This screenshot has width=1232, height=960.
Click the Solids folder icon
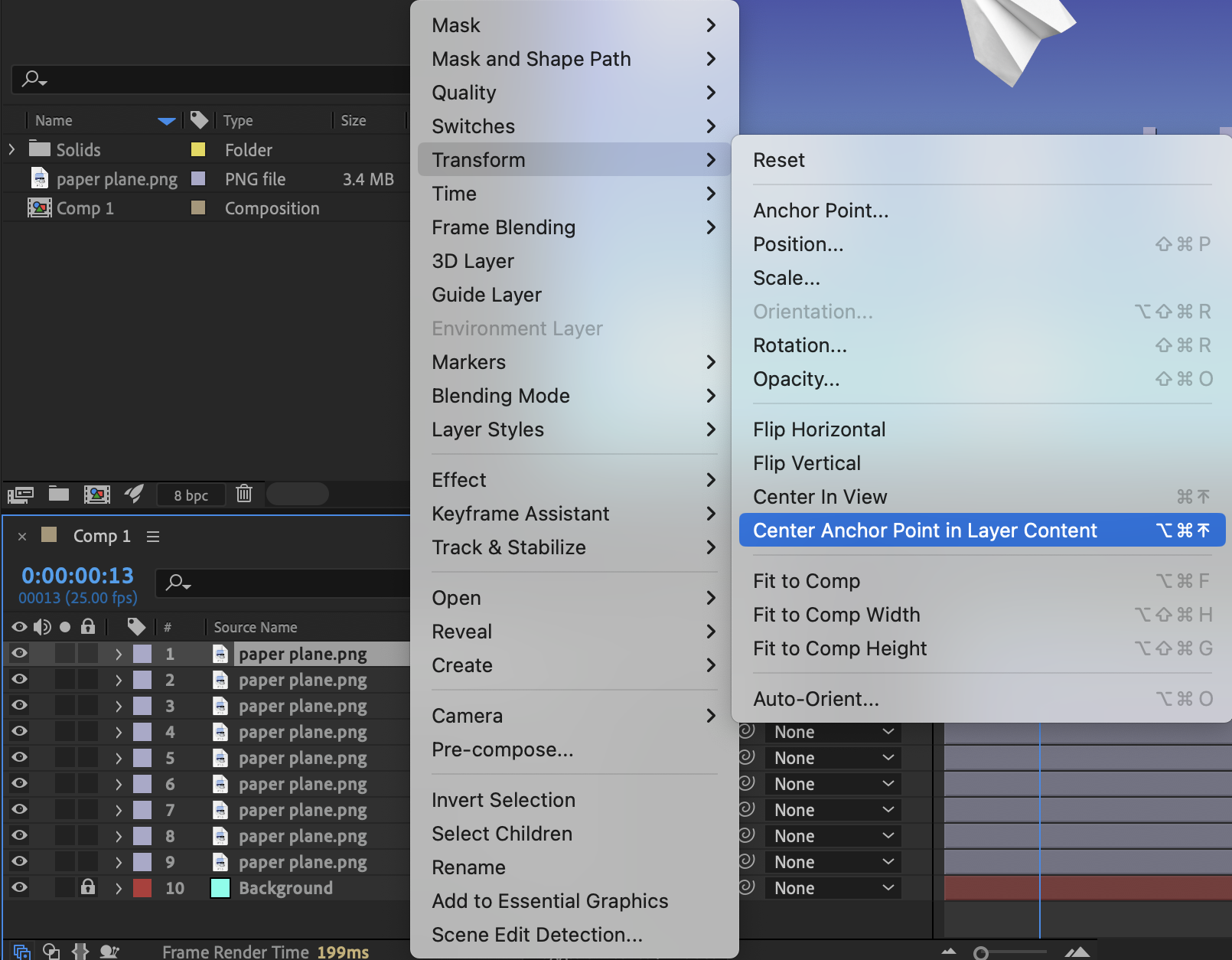pyautogui.click(x=40, y=149)
